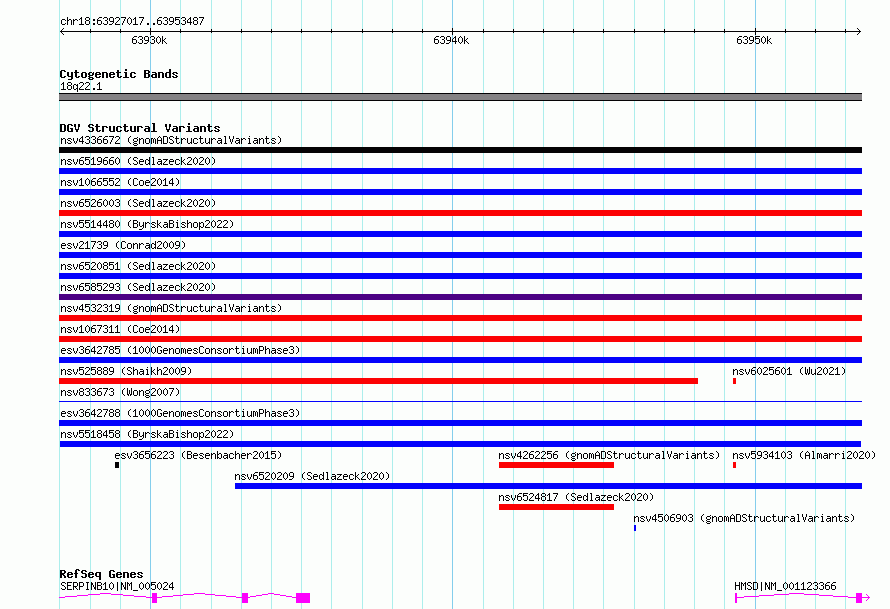Viewport: 890px width, 609px height.
Task: Click the 63950k ruler position
Action: [x=754, y=40]
